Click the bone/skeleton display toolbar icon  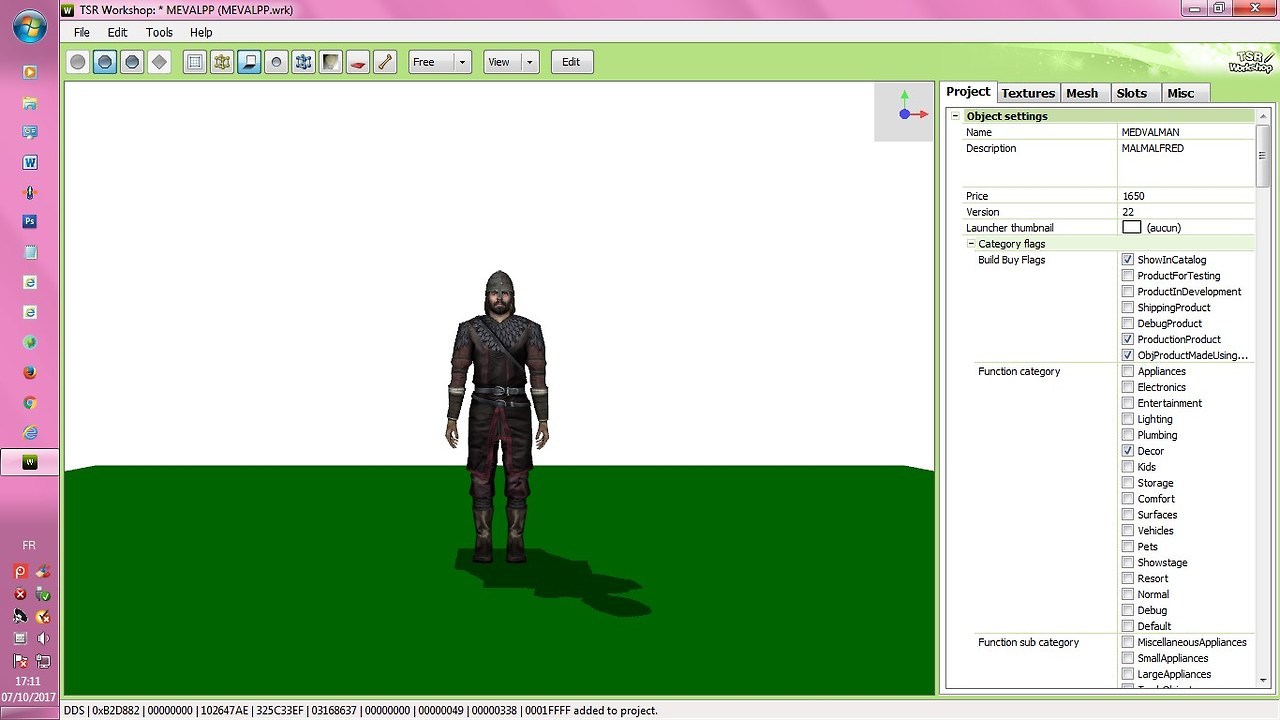[385, 62]
